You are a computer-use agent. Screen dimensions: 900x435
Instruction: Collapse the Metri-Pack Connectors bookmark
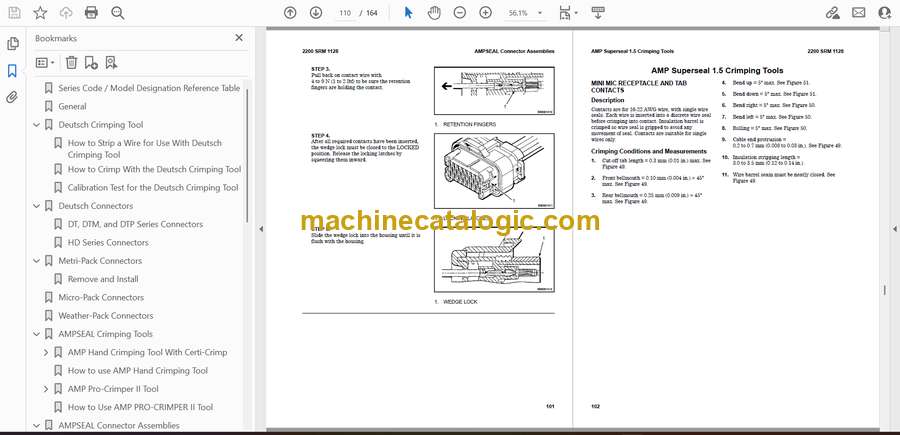pos(37,261)
